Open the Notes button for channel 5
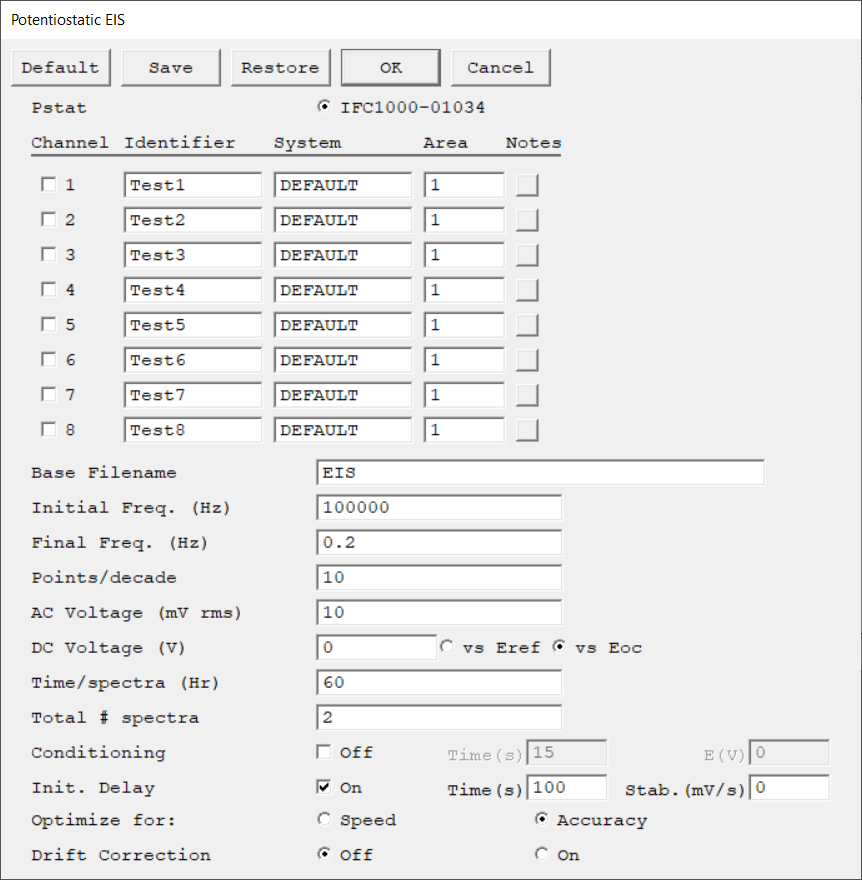862x880 pixels. (x=527, y=325)
